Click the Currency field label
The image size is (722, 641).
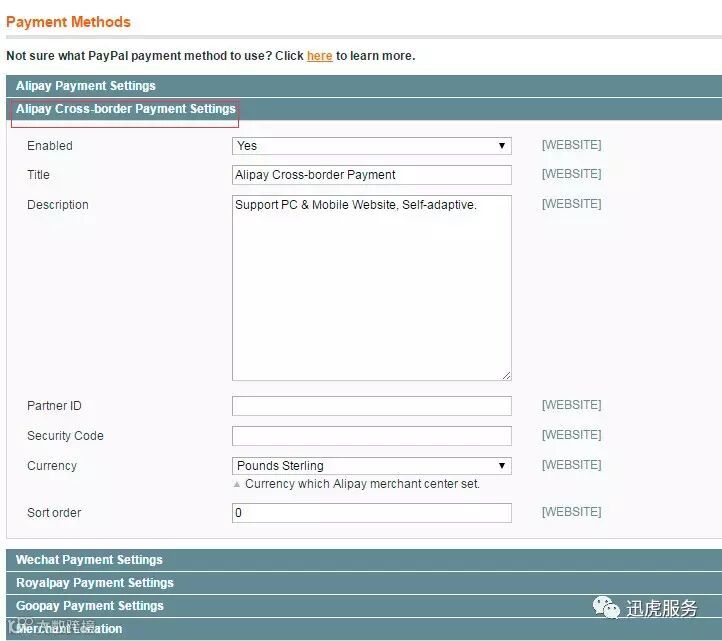[52, 466]
